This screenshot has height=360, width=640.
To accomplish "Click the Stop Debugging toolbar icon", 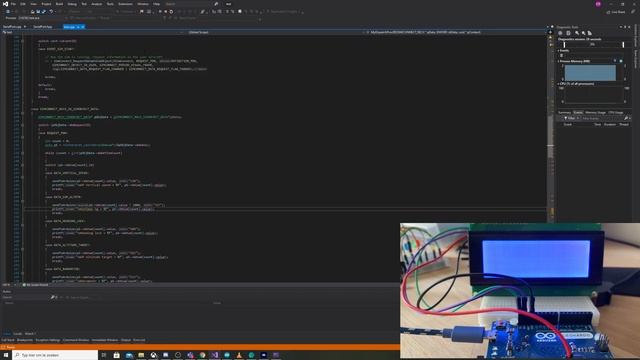I will click(165, 11).
